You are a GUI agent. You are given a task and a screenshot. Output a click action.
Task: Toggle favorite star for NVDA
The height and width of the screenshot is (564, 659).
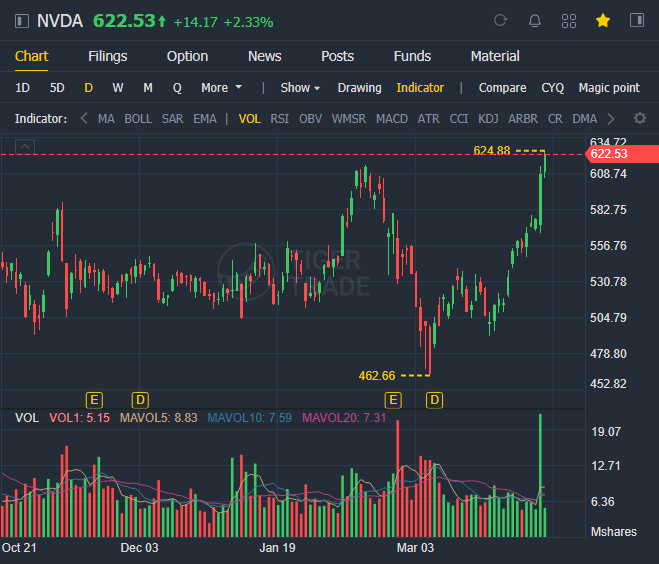coord(603,20)
